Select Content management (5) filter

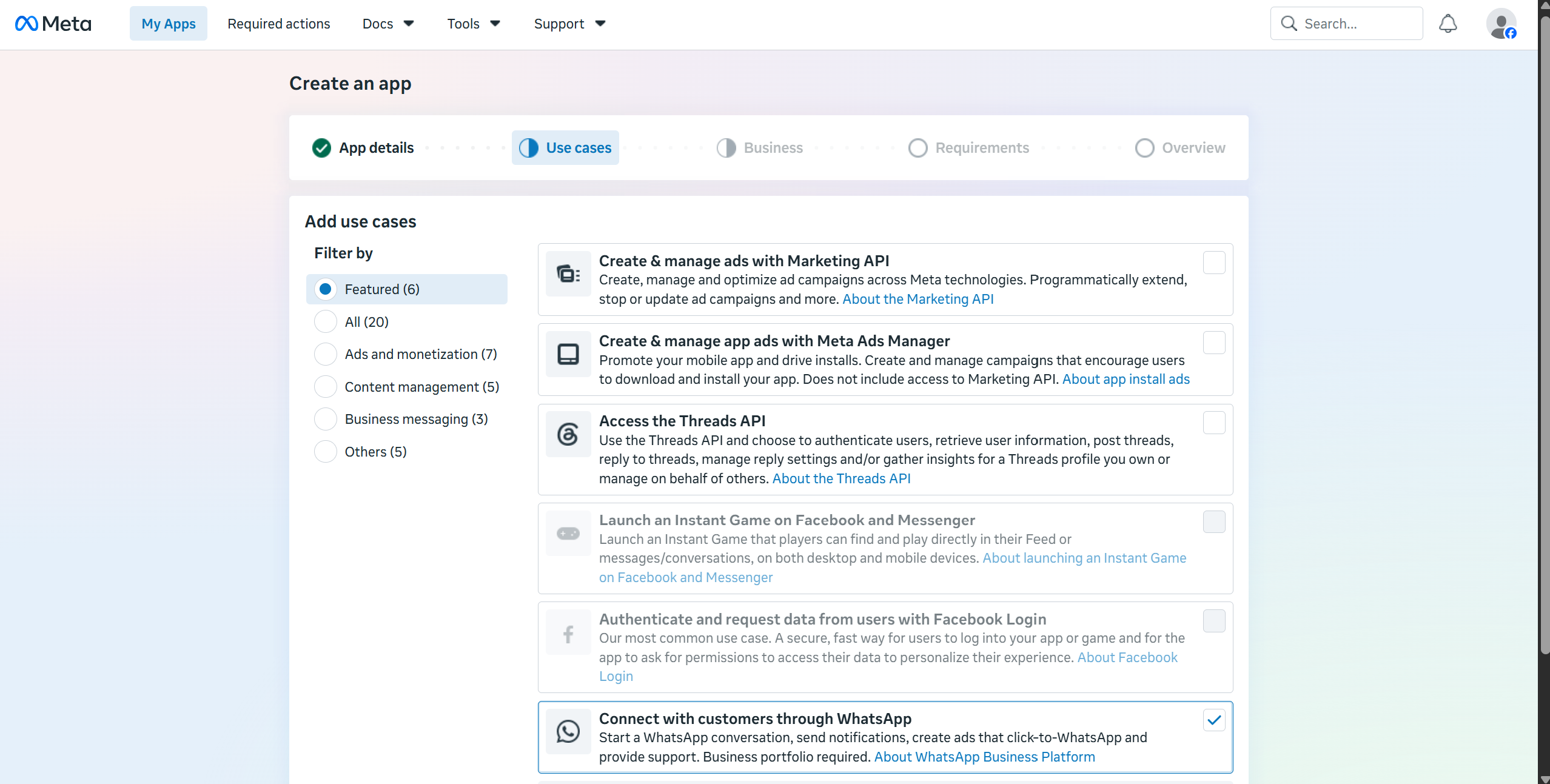407,387
